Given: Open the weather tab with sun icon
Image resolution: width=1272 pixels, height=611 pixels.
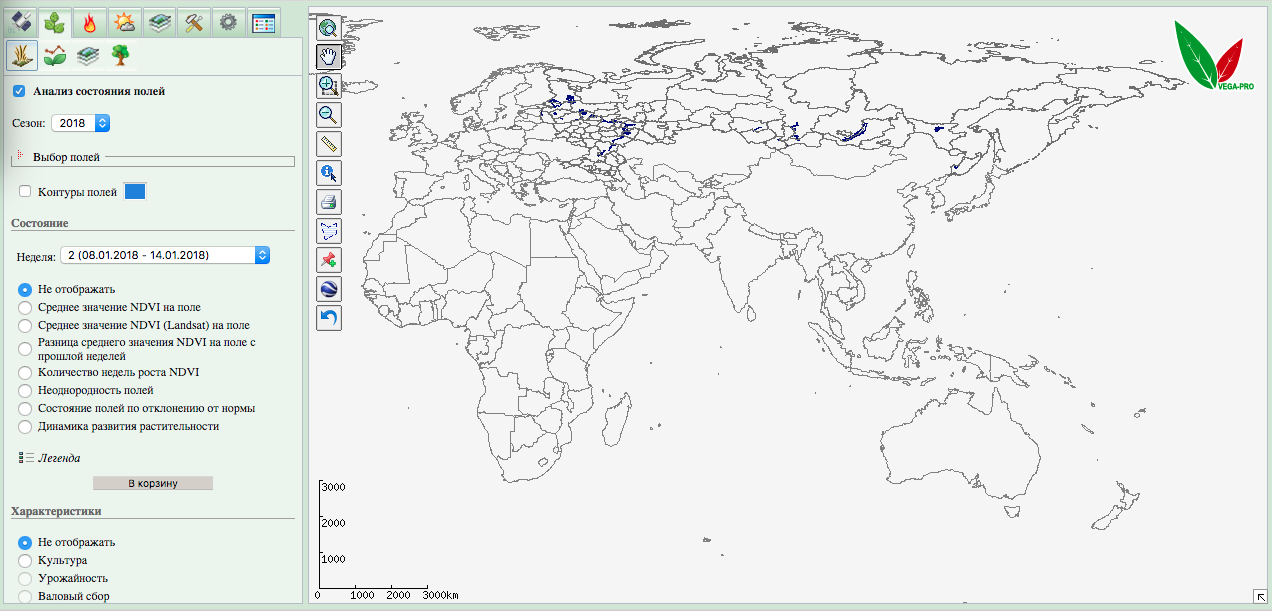Looking at the screenshot, I should [x=124, y=21].
